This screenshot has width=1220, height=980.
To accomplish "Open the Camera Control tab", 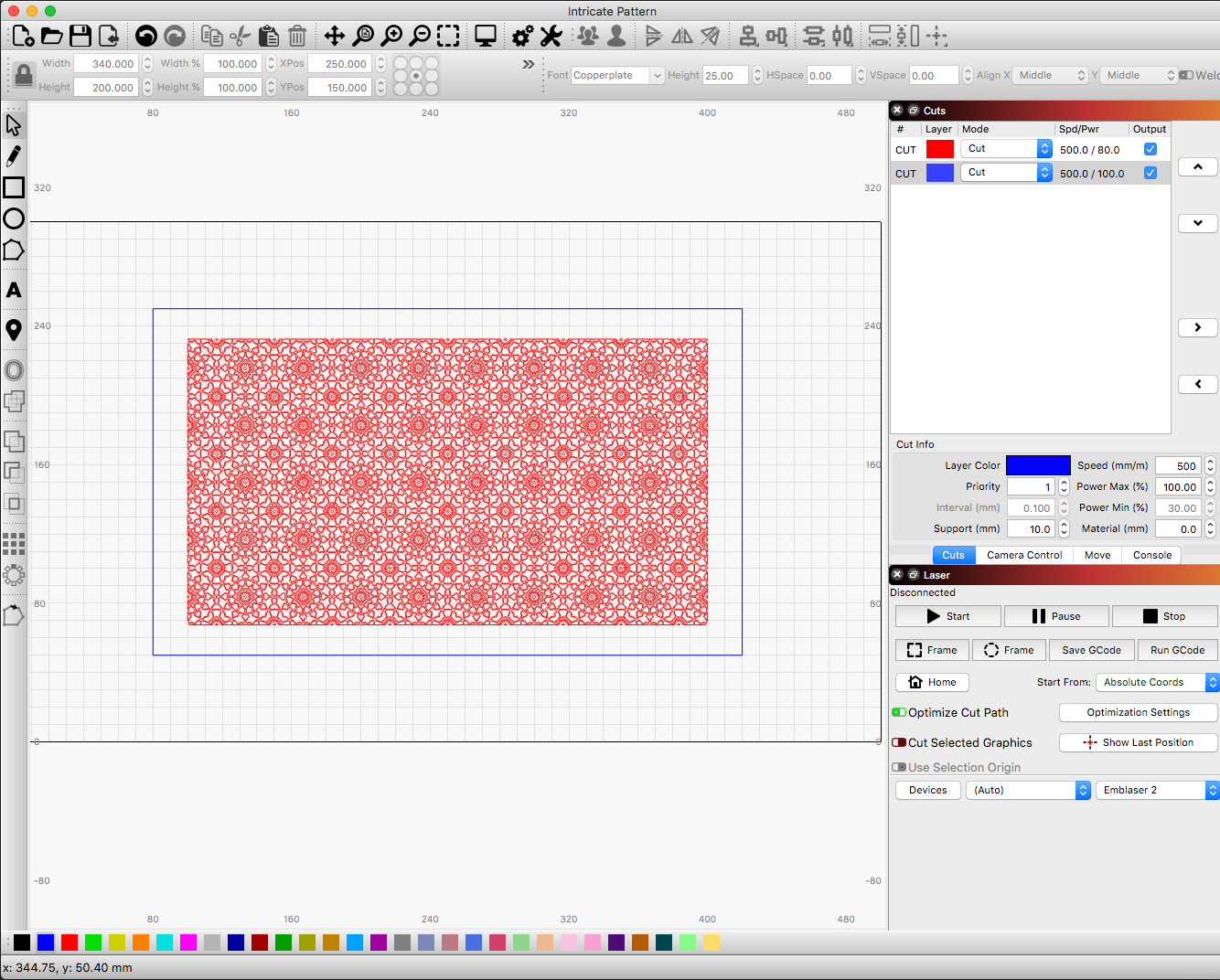I will (x=1023, y=555).
